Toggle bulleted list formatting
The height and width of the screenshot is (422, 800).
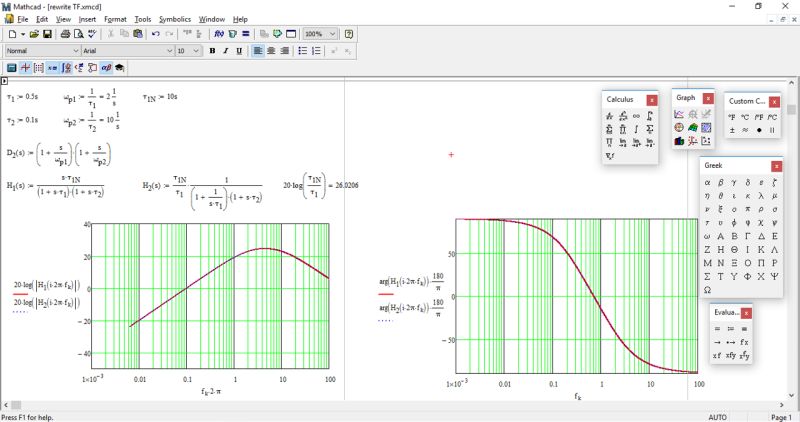pyautogui.click(x=303, y=51)
